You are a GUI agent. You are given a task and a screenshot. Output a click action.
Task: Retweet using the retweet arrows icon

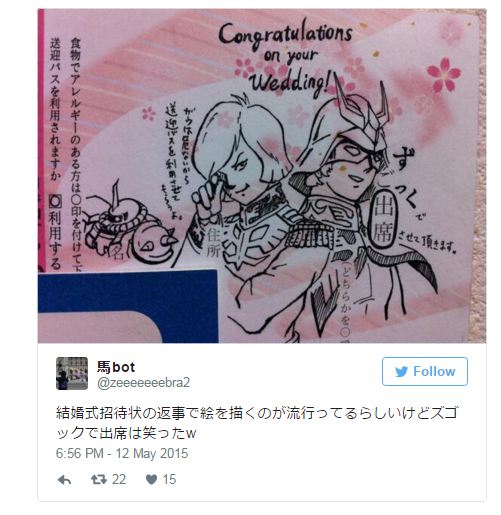99,479
